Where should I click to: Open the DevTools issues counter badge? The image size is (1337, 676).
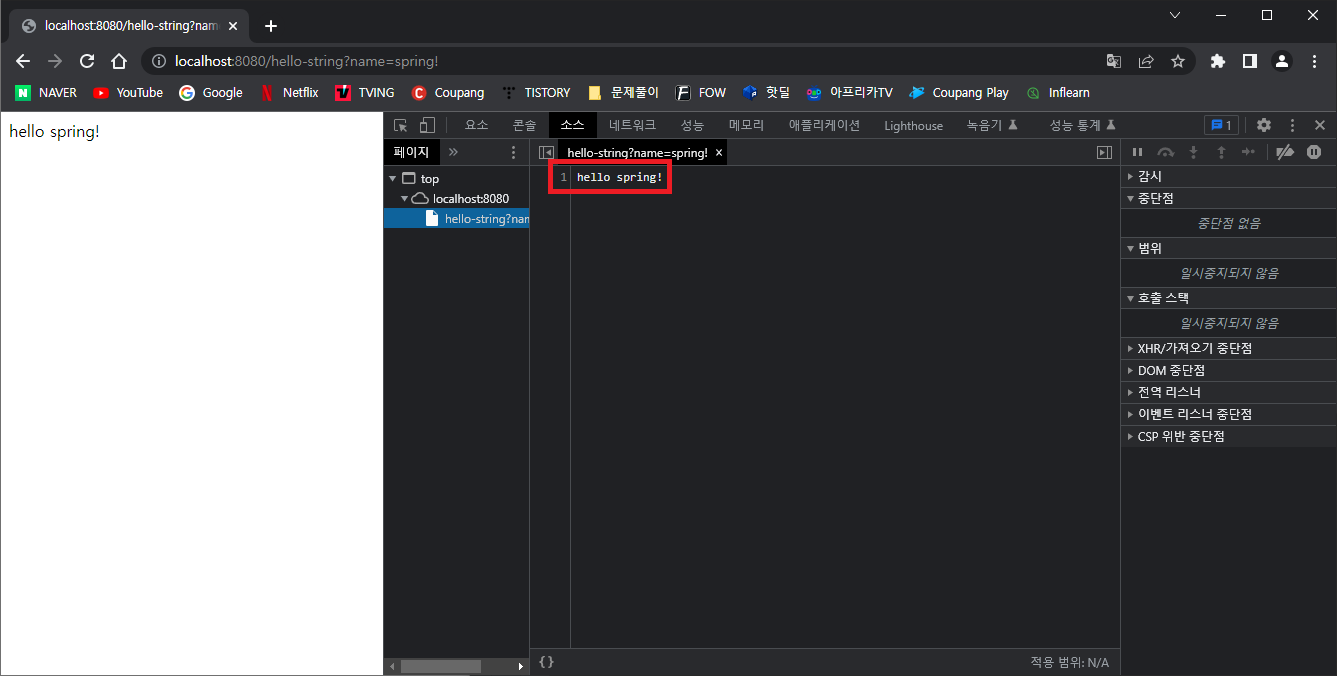[x=1222, y=125]
